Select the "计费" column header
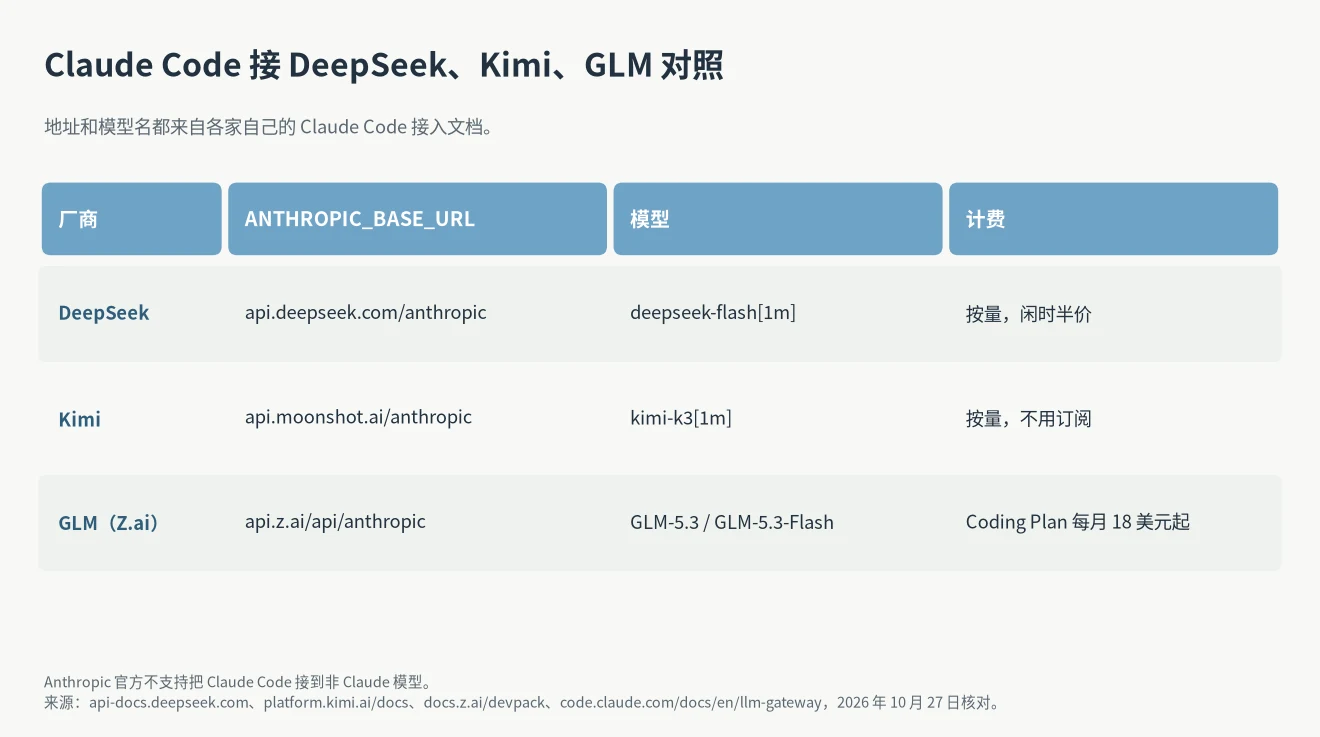 [x=1113, y=219]
